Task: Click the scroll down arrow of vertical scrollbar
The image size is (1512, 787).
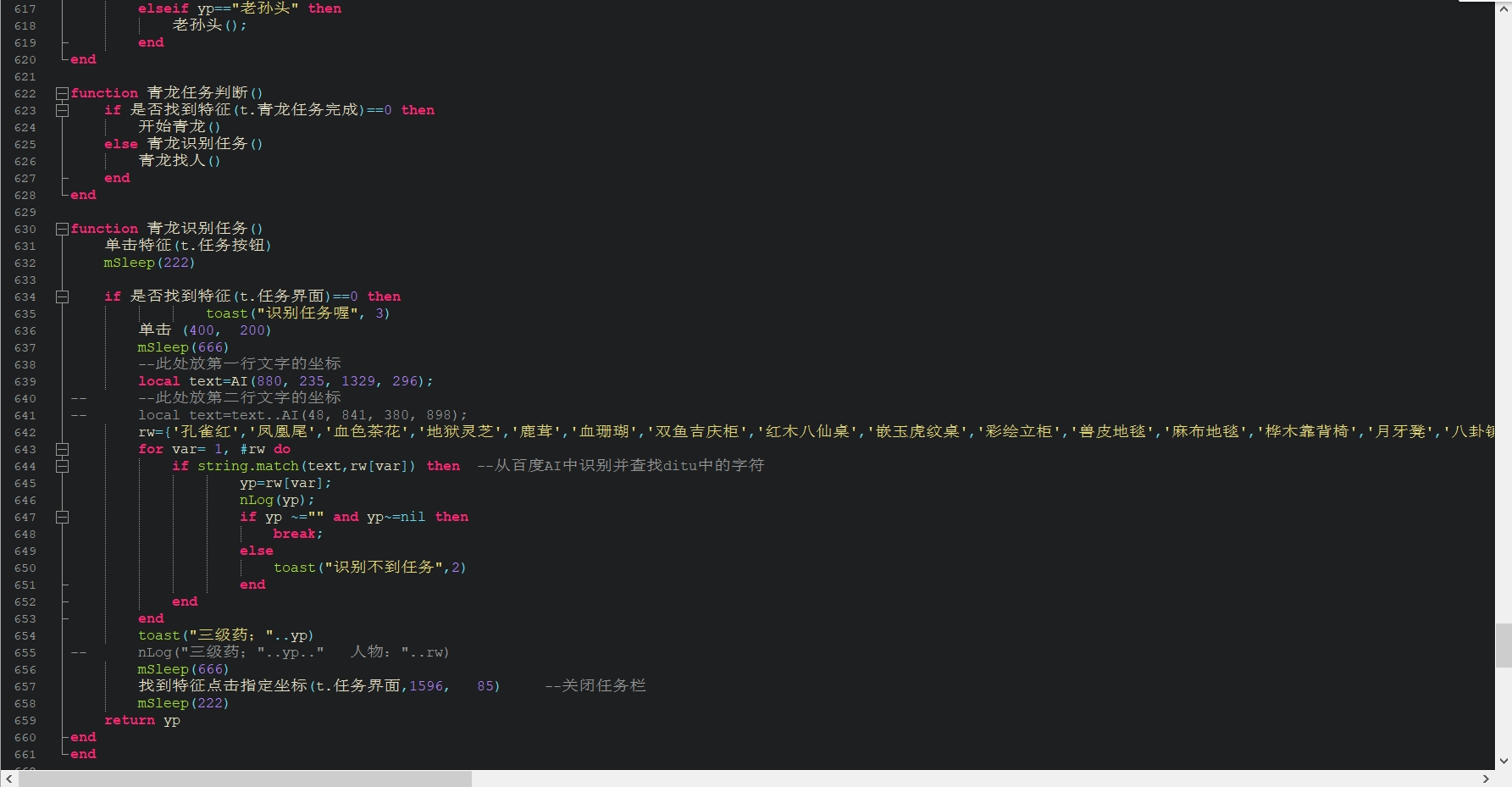Action: coord(1504,761)
